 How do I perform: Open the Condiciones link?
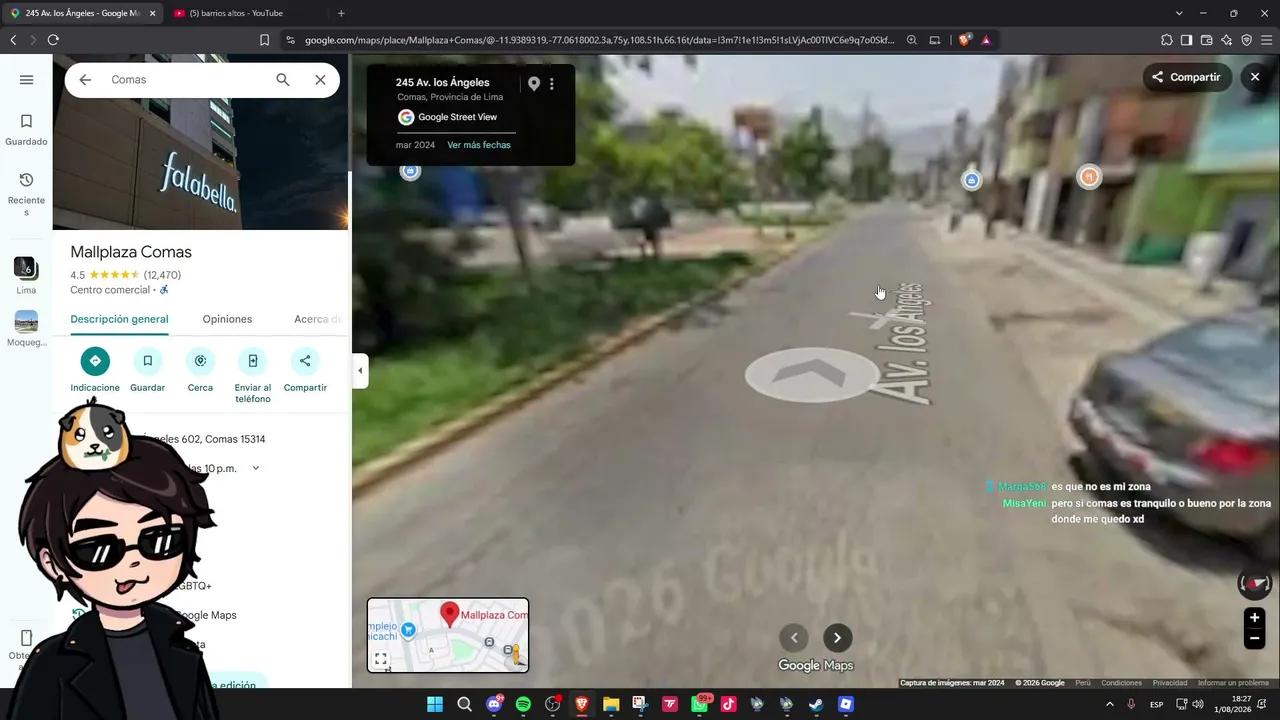[x=1121, y=683]
